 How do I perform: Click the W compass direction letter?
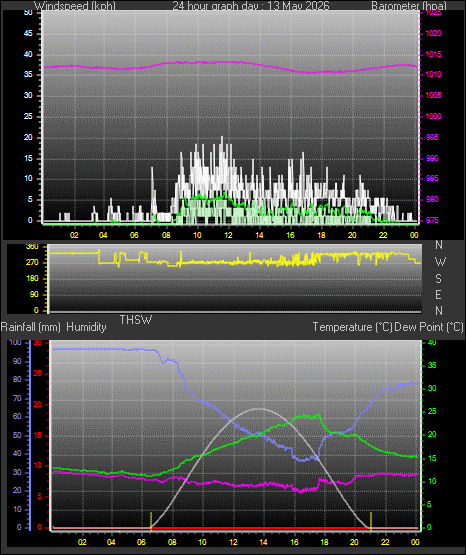[x=440, y=262]
